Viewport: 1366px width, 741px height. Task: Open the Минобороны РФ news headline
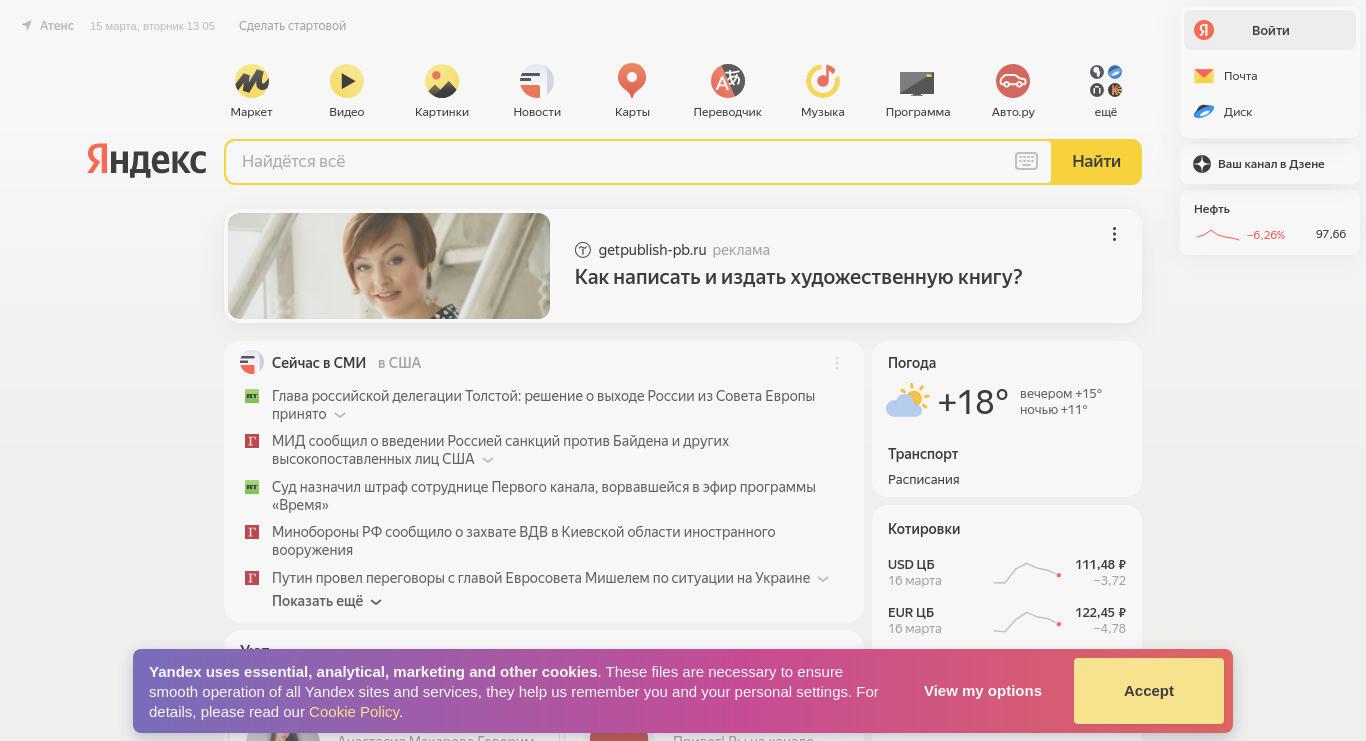tap(524, 541)
